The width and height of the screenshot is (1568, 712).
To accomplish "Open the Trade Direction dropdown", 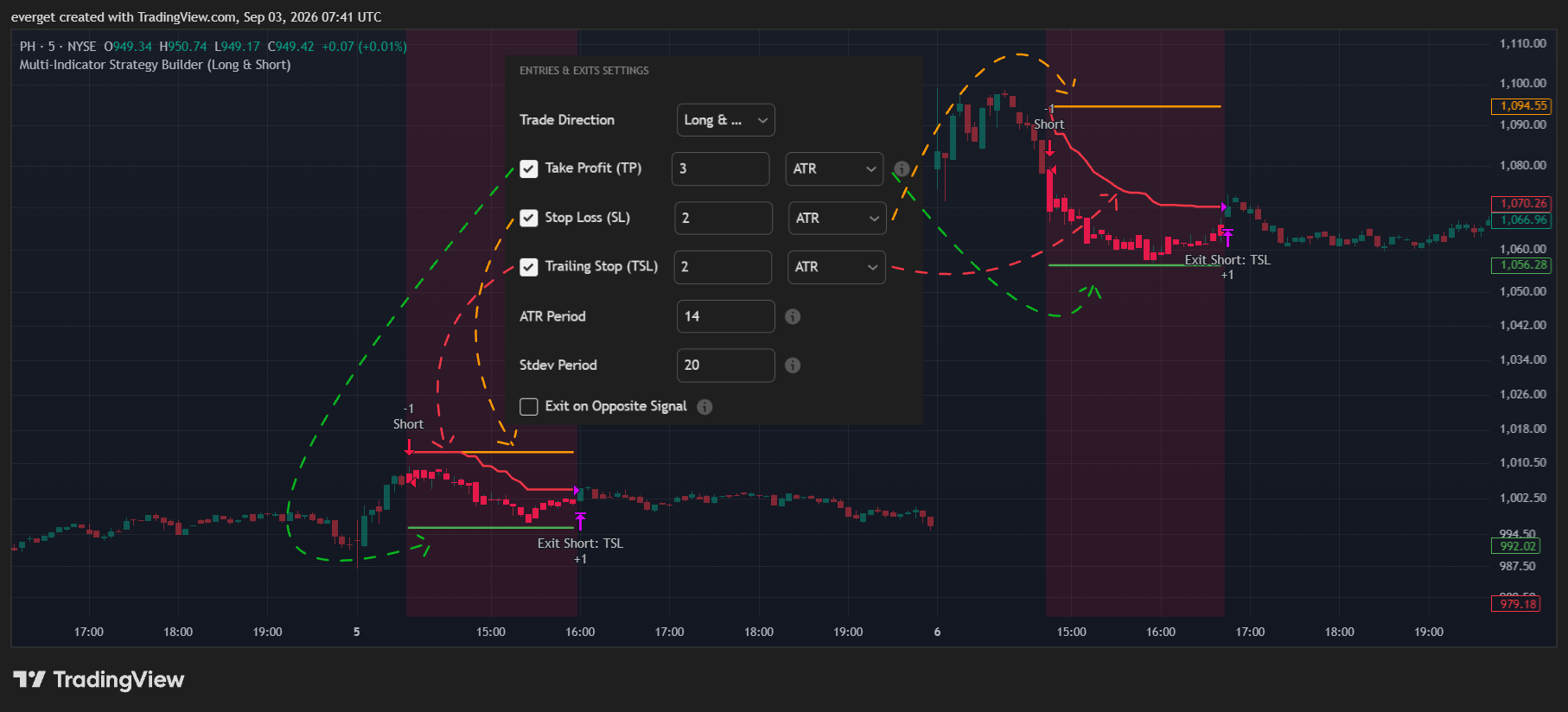I will (726, 120).
